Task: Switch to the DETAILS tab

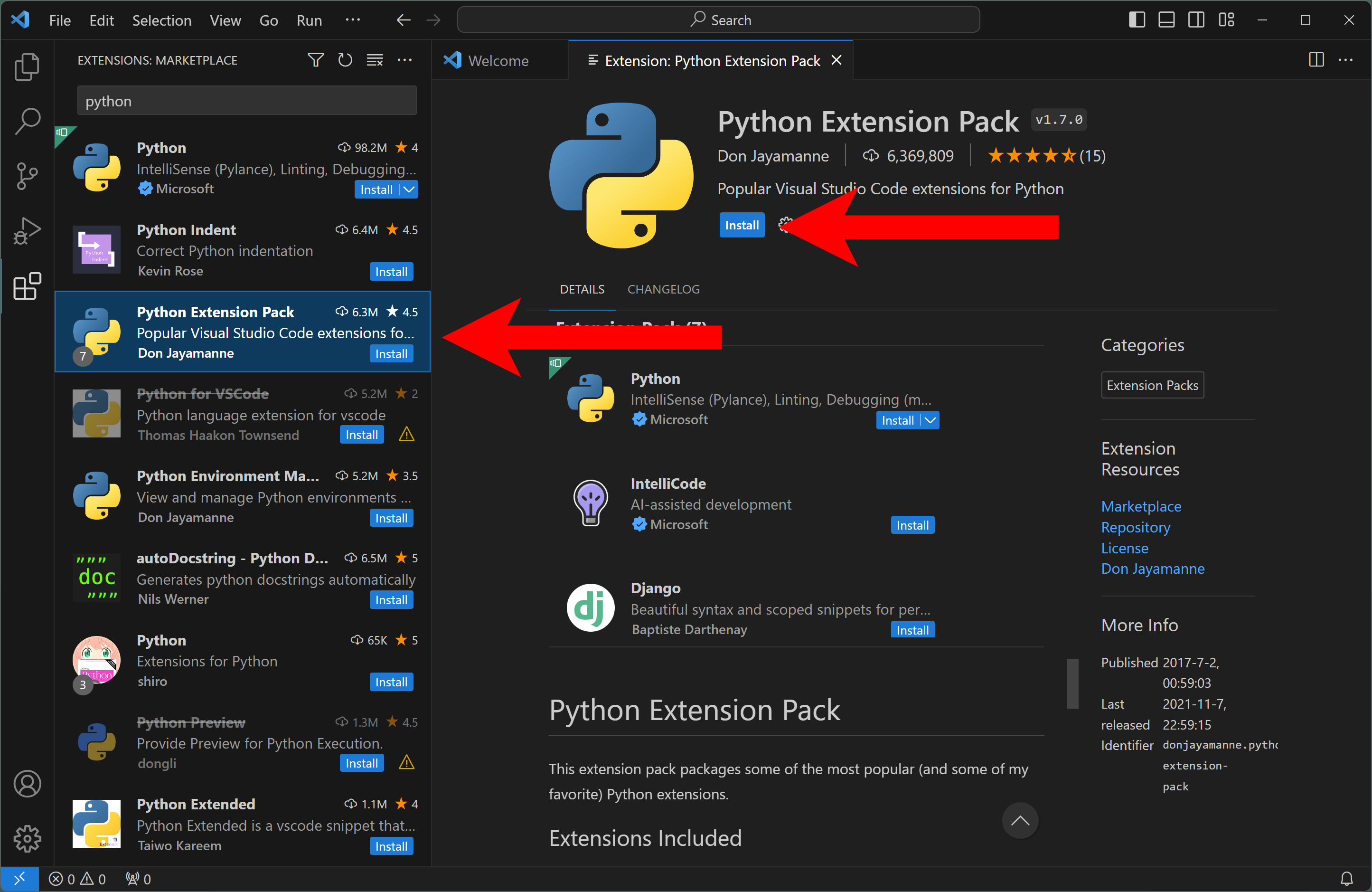Action: (x=582, y=289)
